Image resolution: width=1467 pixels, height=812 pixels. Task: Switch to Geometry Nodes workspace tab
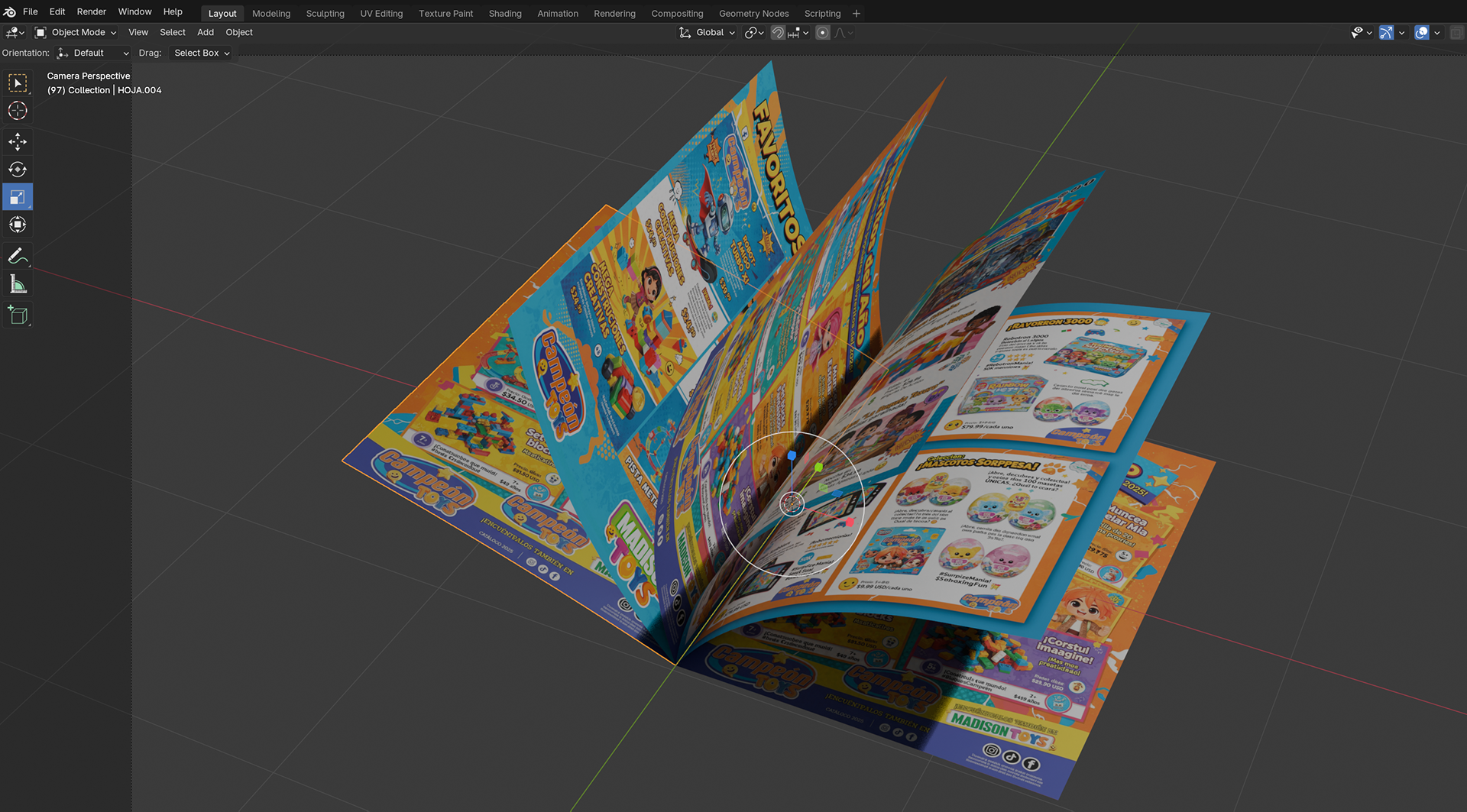pyautogui.click(x=753, y=14)
